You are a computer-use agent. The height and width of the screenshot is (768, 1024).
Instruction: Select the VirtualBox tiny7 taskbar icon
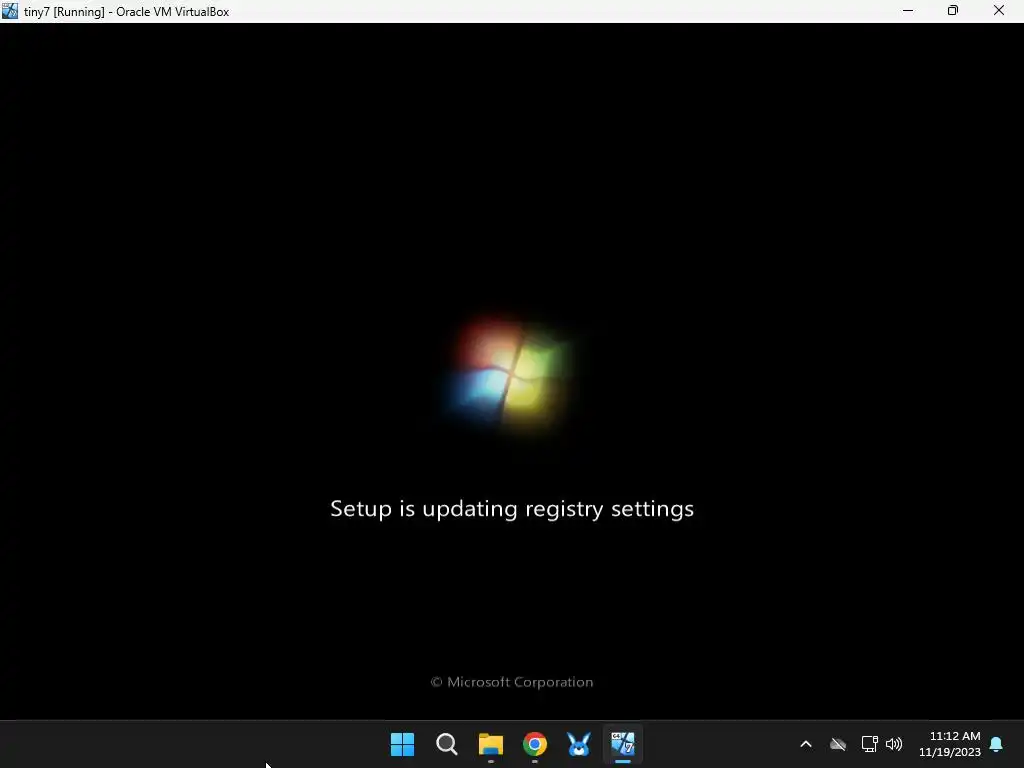623,744
